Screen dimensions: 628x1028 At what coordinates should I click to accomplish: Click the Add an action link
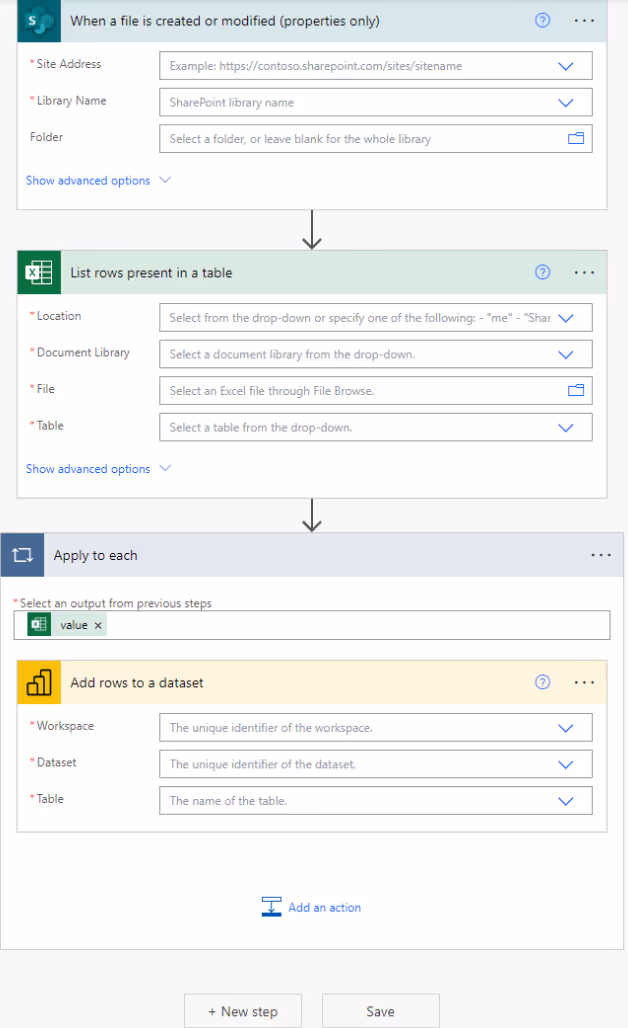point(324,907)
